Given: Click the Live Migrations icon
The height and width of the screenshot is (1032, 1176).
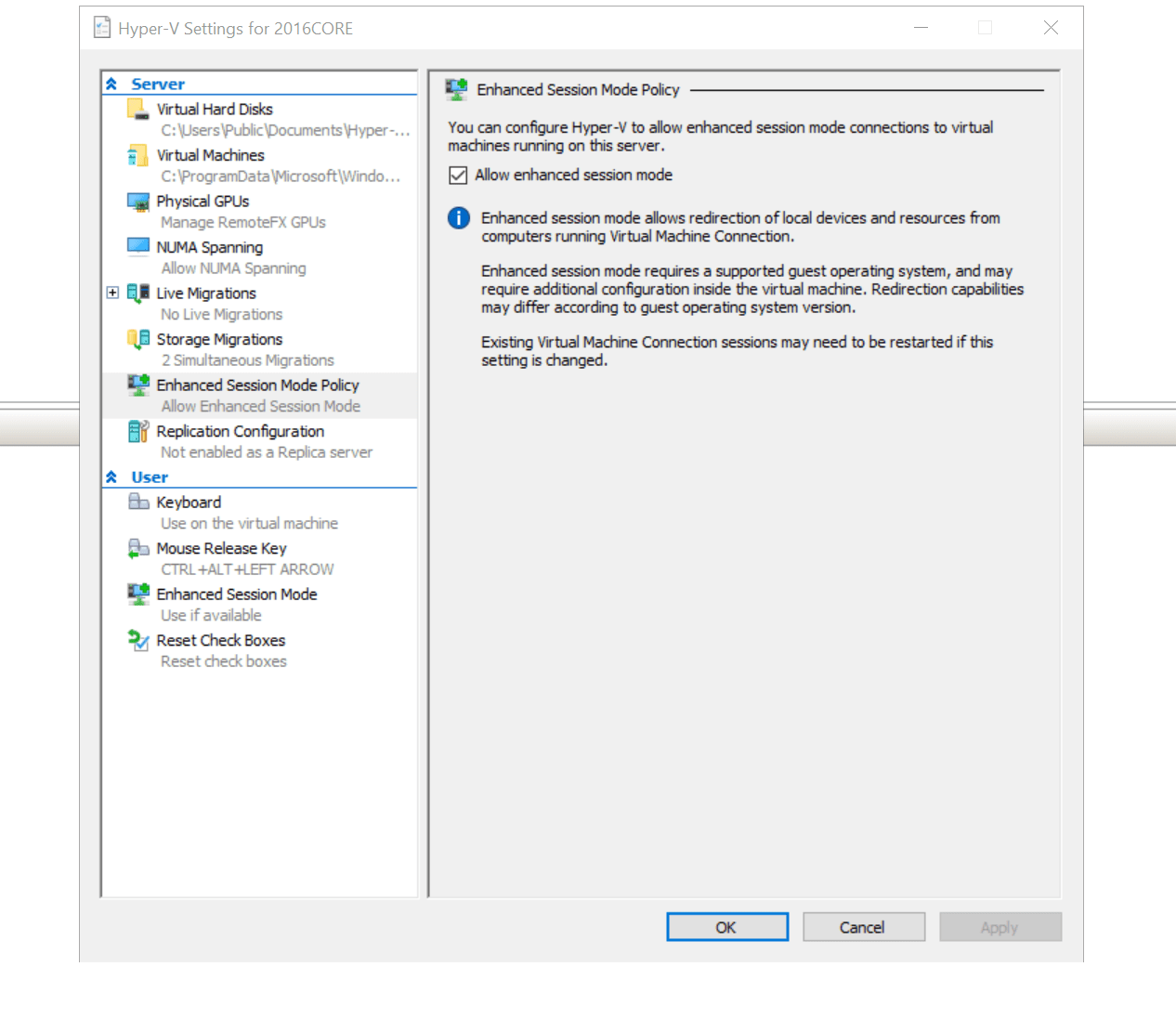Looking at the screenshot, I should (x=137, y=293).
